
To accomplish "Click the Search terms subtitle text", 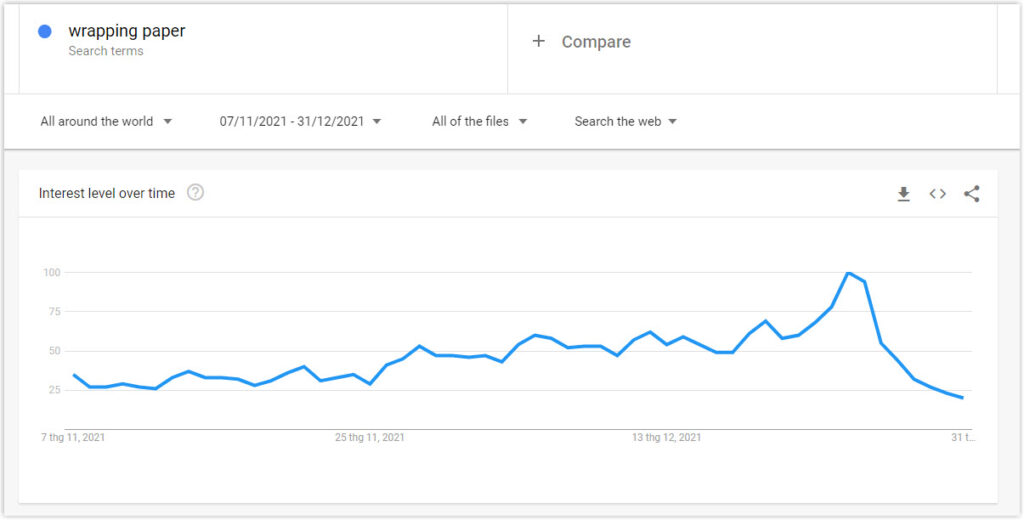I will (106, 51).
